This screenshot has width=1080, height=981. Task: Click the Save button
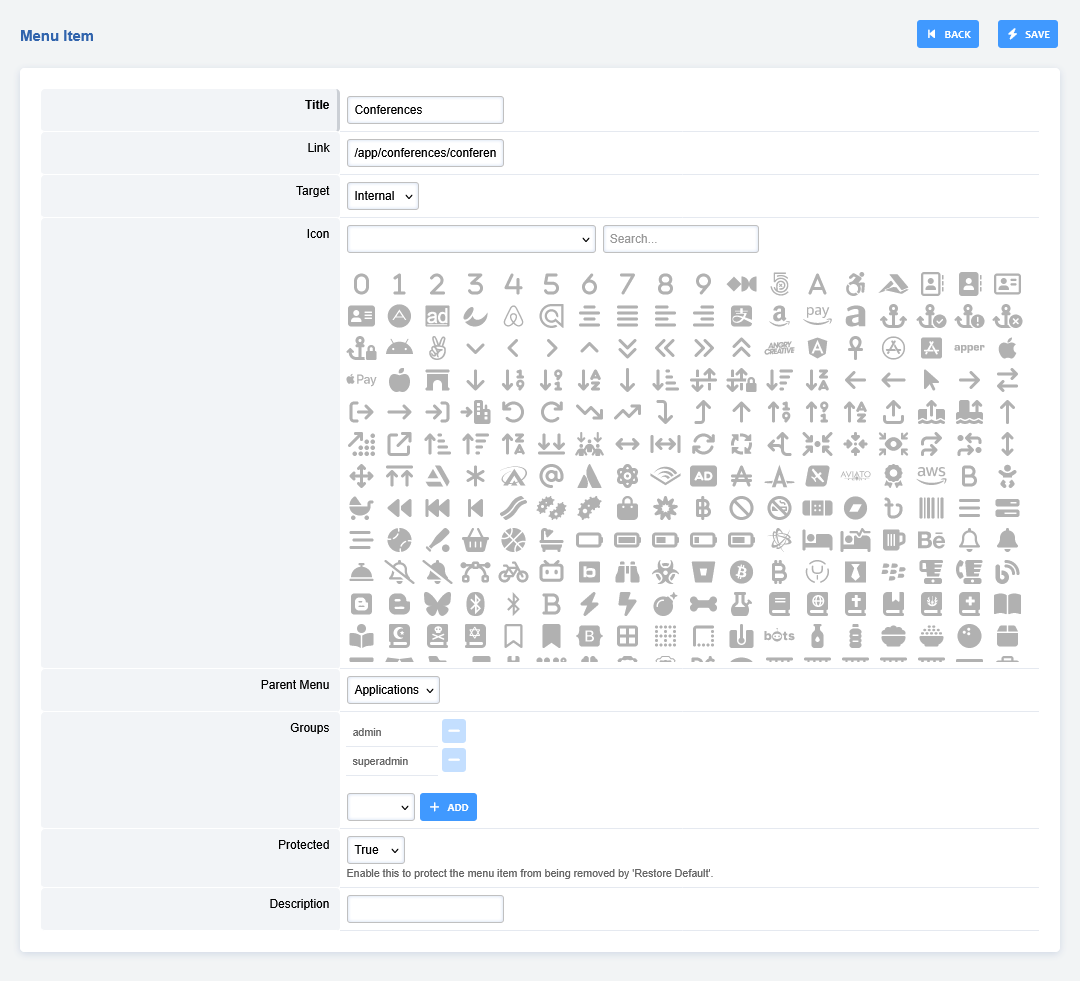pyautogui.click(x=1027, y=34)
